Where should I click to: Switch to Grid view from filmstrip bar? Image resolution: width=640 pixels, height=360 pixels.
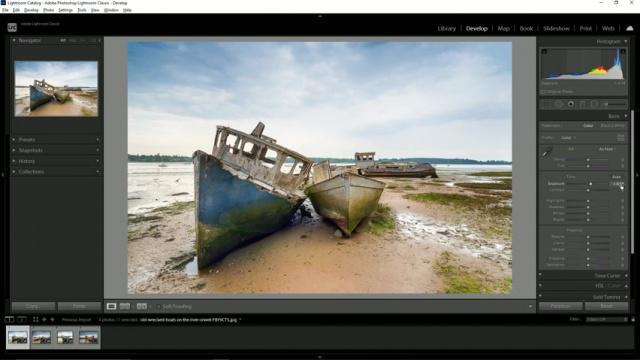[x=36, y=320]
